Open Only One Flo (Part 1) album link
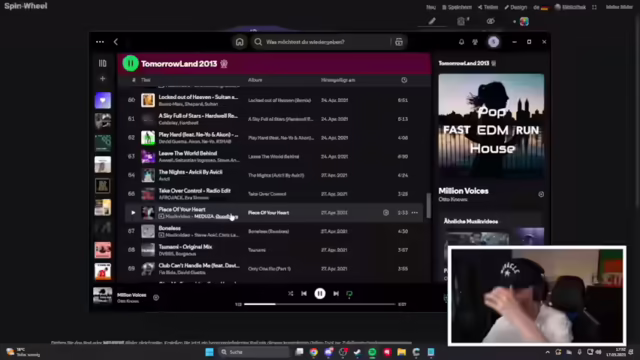 pos(269,269)
